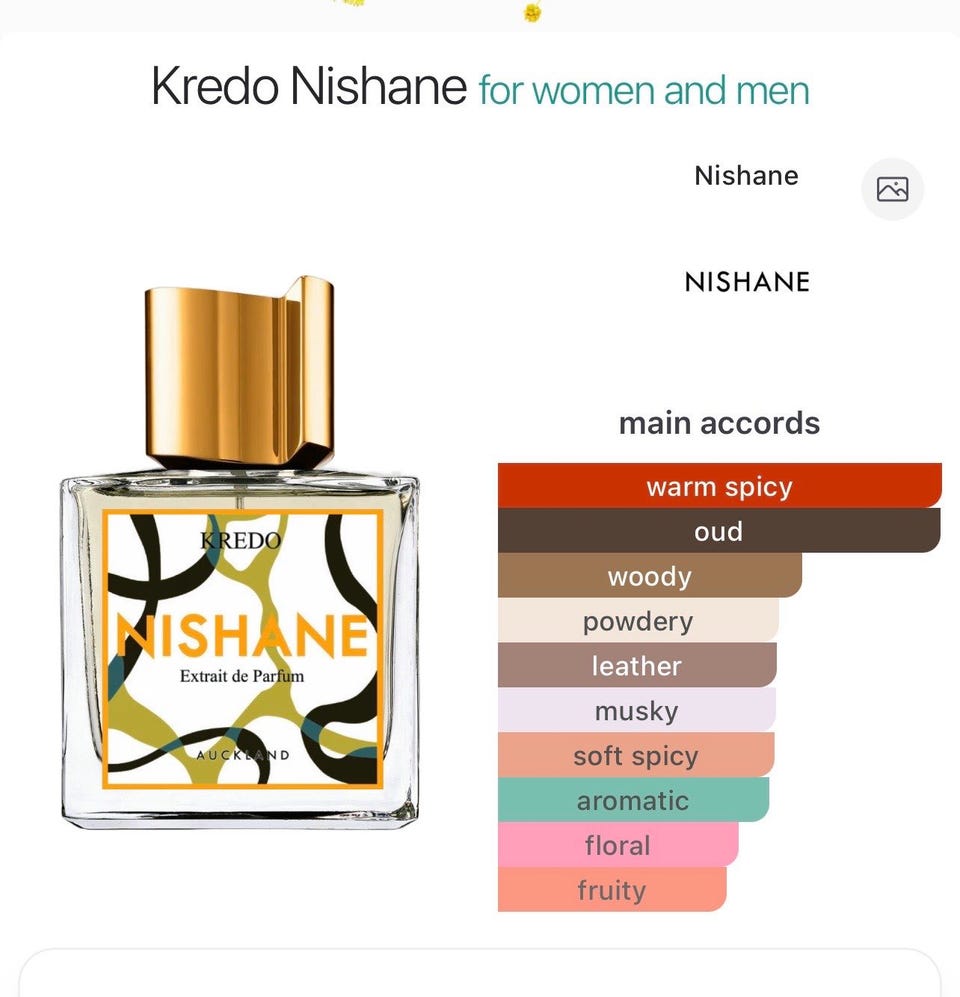Select the fruity accord bar

click(x=612, y=889)
